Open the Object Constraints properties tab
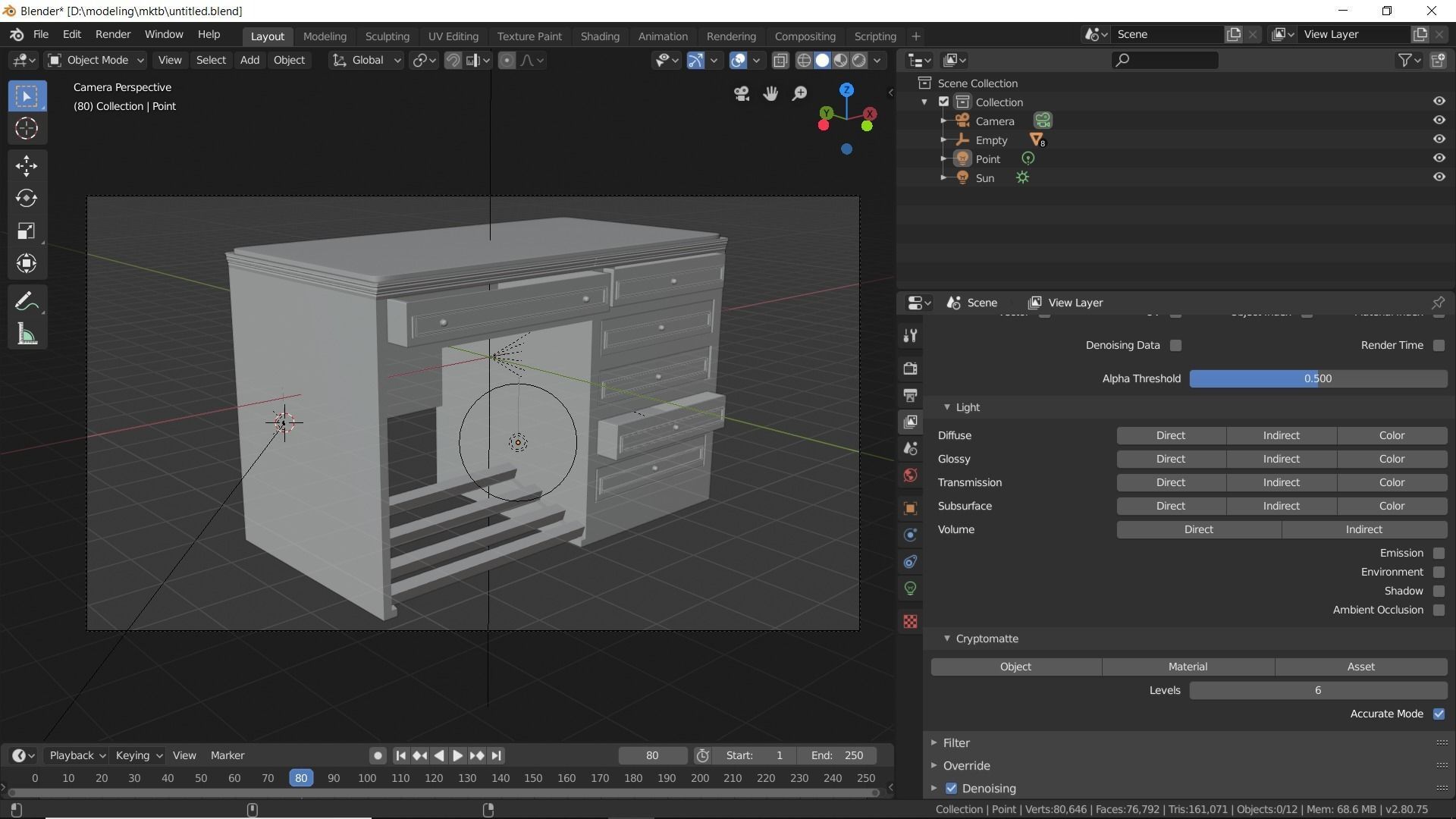 (911, 562)
